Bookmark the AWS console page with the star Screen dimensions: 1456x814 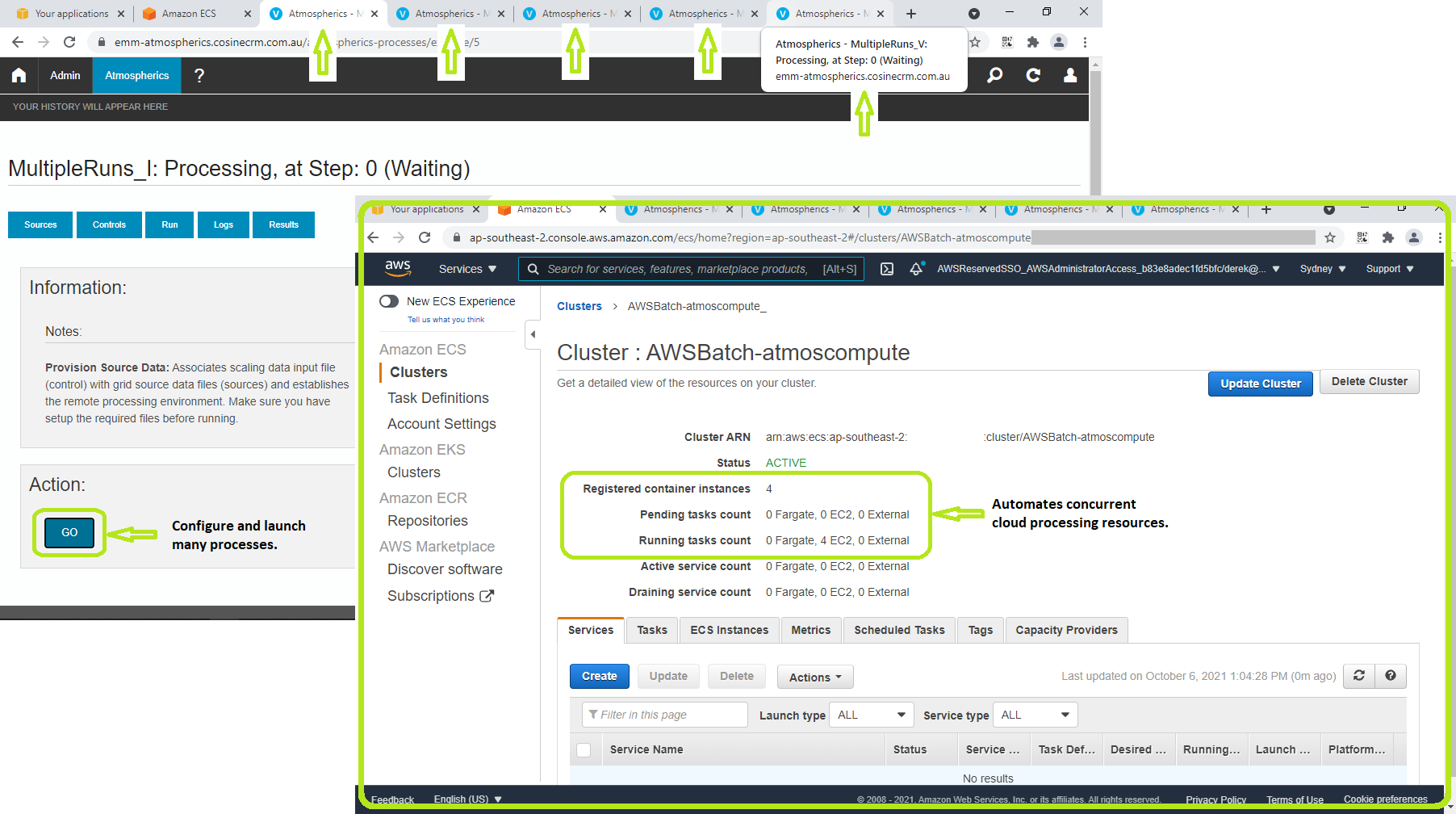tap(1330, 237)
